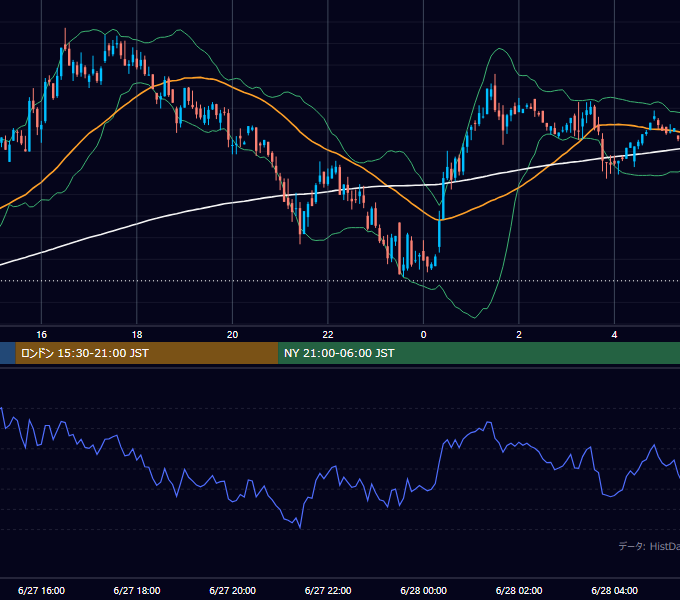The width and height of the screenshot is (680, 600).
Task: Click the 6/27 16:00 date label
Action: (x=41, y=590)
